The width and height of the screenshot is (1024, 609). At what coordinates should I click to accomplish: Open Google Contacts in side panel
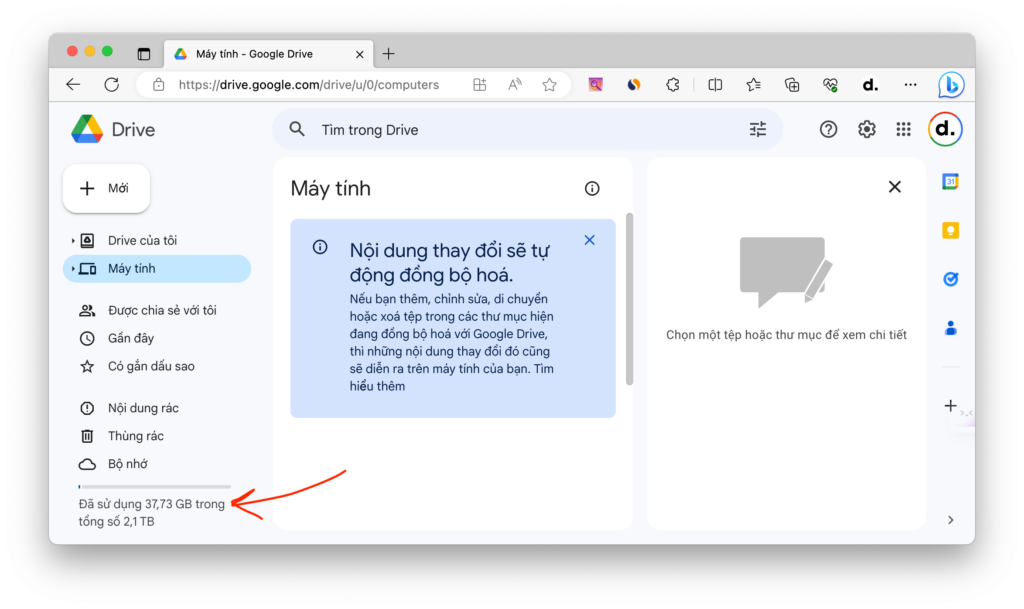pyautogui.click(x=950, y=327)
